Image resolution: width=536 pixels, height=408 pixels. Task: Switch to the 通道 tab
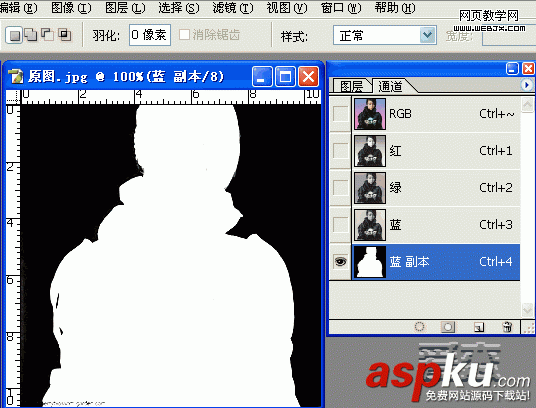coord(390,86)
